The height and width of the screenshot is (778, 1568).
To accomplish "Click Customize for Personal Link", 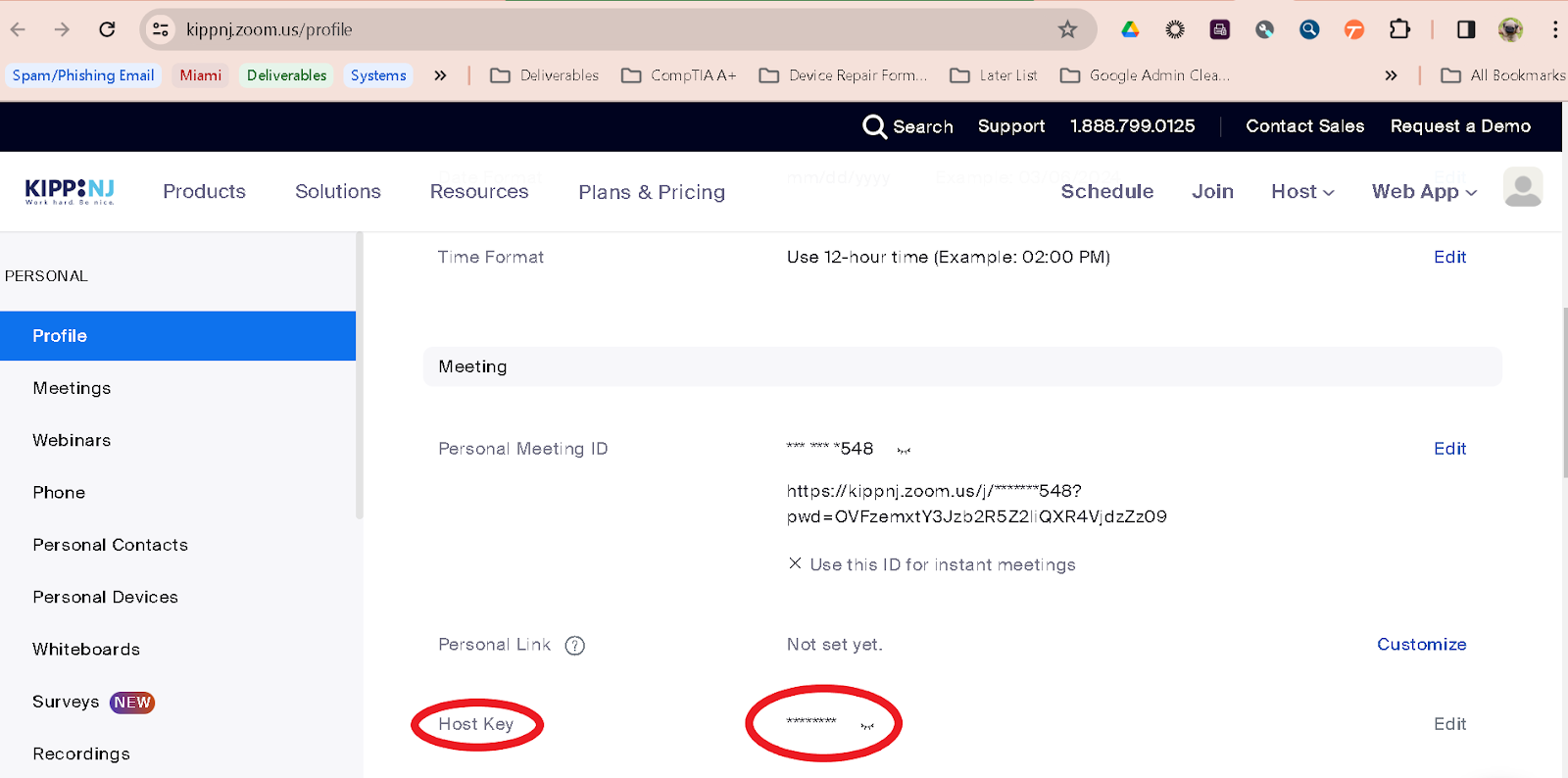I will pos(1421,644).
